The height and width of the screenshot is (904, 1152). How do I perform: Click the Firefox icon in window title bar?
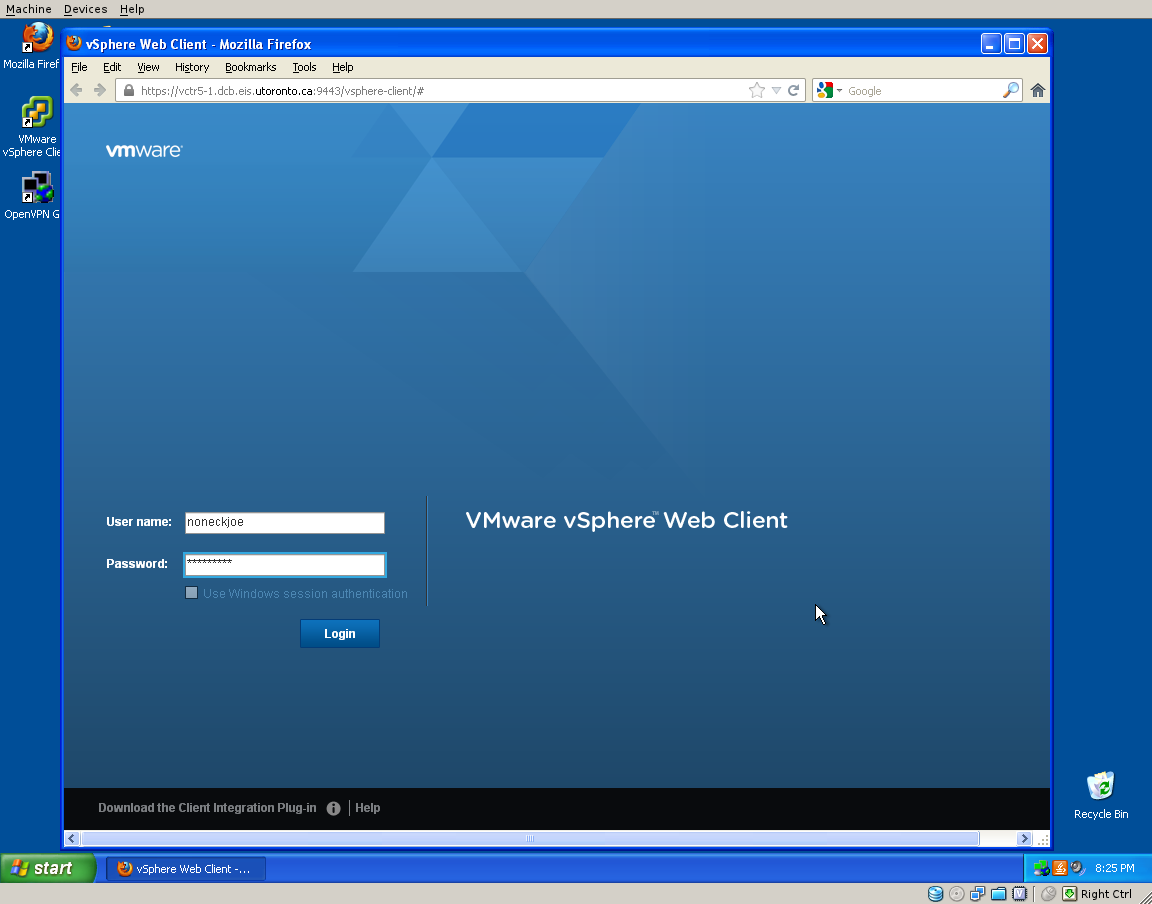tap(73, 43)
